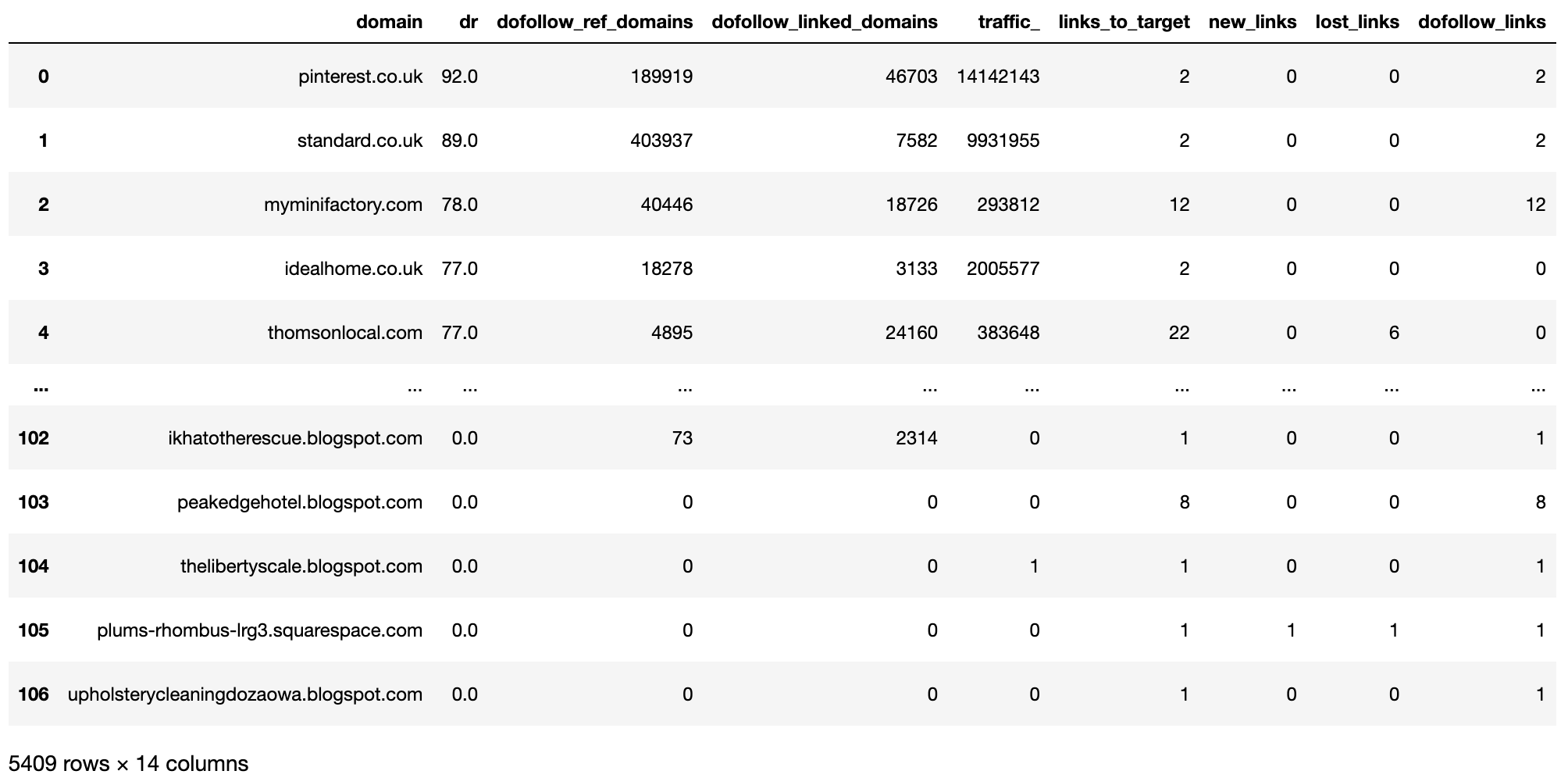Click the myminifactory.com domain cell
This screenshot has width=1568, height=778.
click(x=344, y=204)
